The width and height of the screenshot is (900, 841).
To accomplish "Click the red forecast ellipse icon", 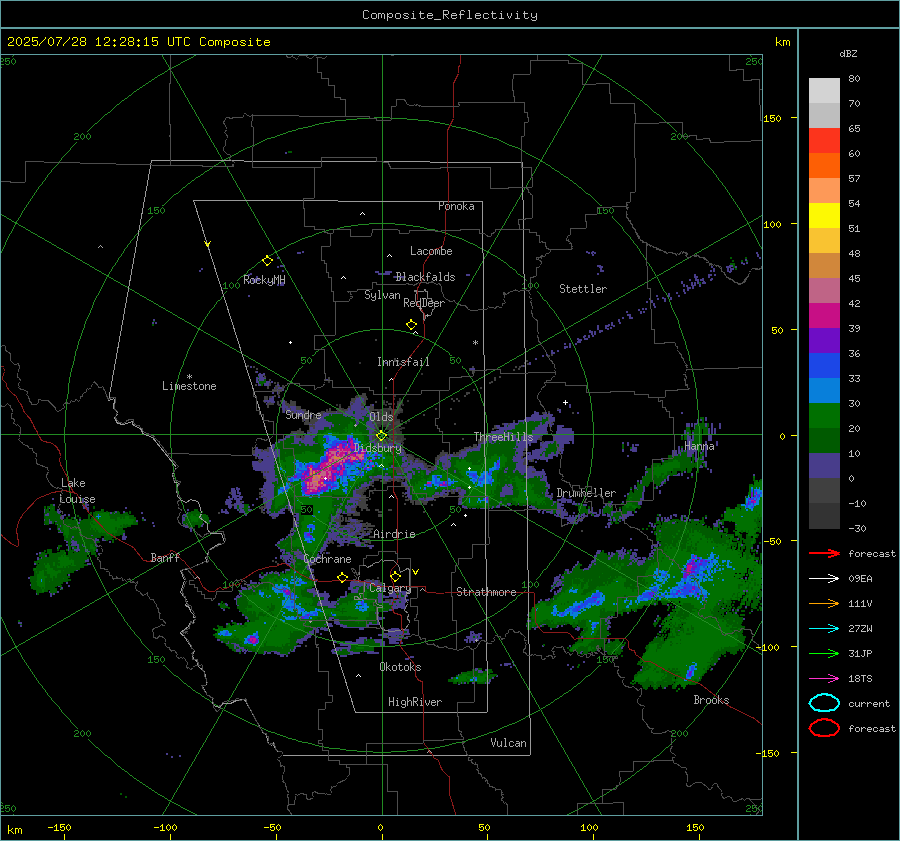I will 824,728.
